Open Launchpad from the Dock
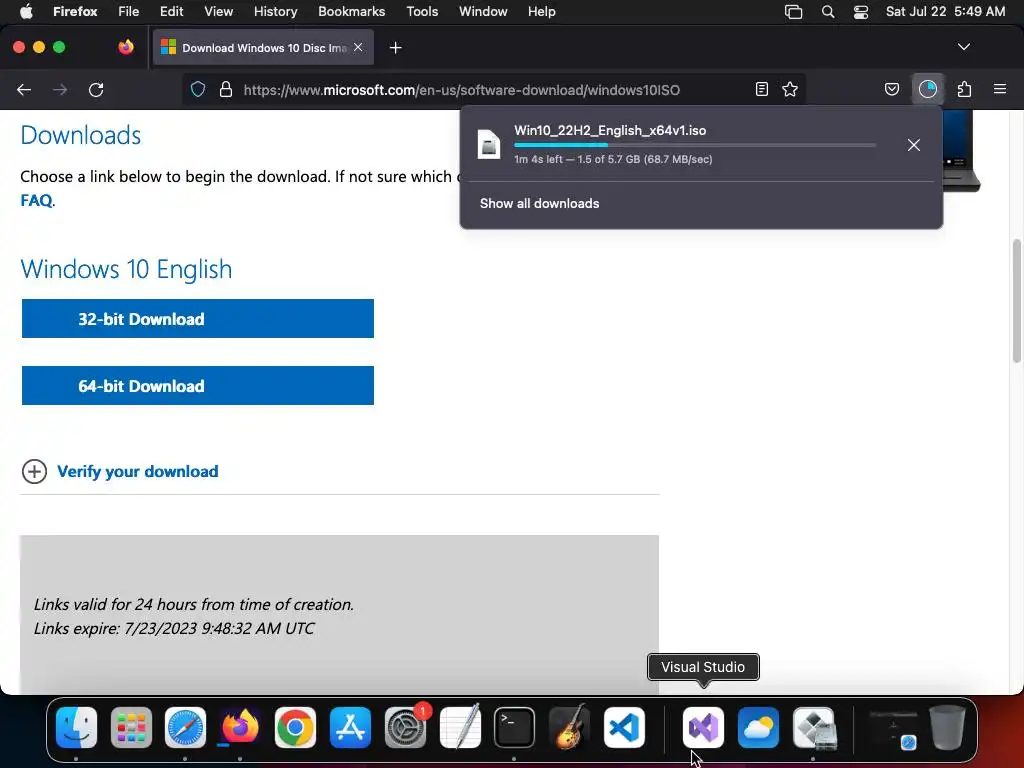 click(x=131, y=727)
